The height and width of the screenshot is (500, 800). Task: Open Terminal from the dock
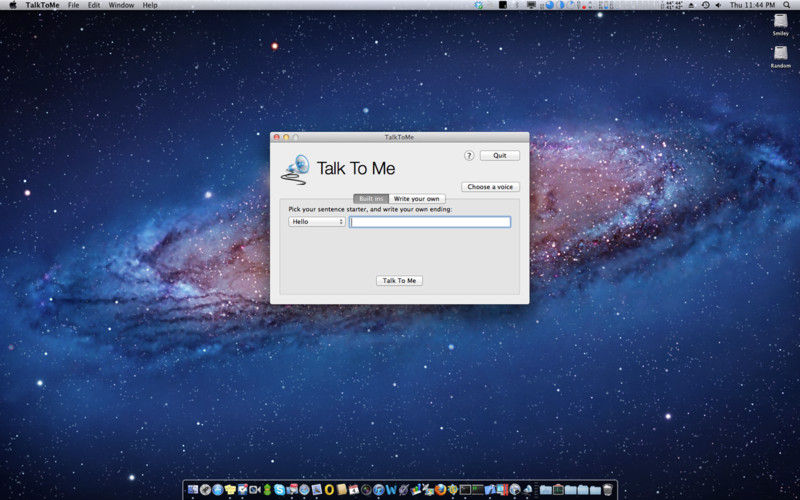point(465,490)
